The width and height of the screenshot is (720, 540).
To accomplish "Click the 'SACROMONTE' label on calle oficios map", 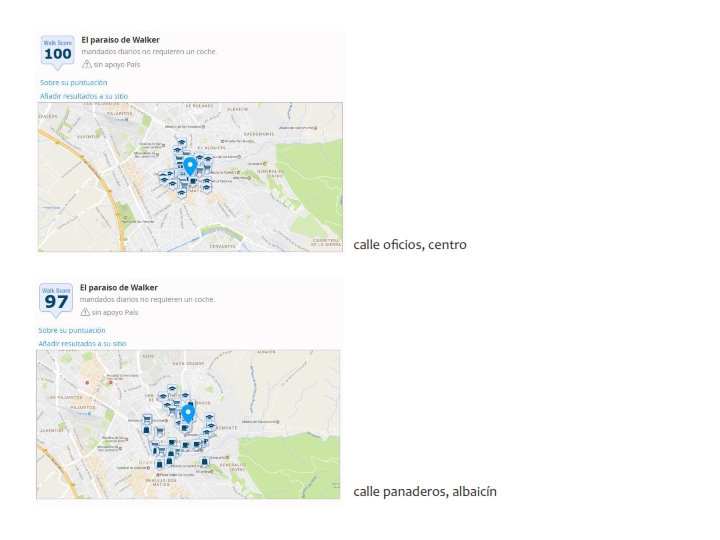I will click(x=259, y=134).
